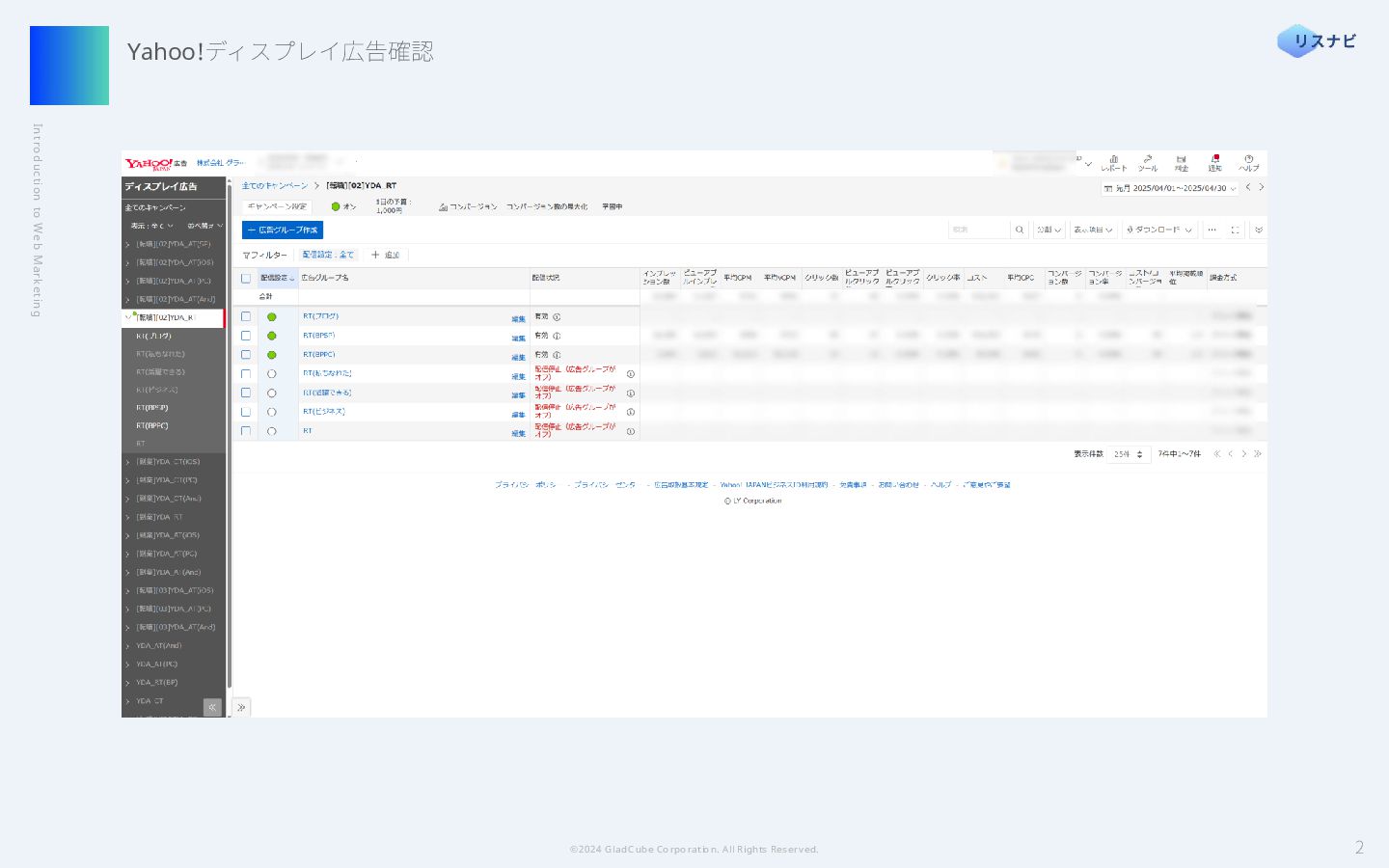Go to next page in pagination
1389x868 pixels.
1244,453
